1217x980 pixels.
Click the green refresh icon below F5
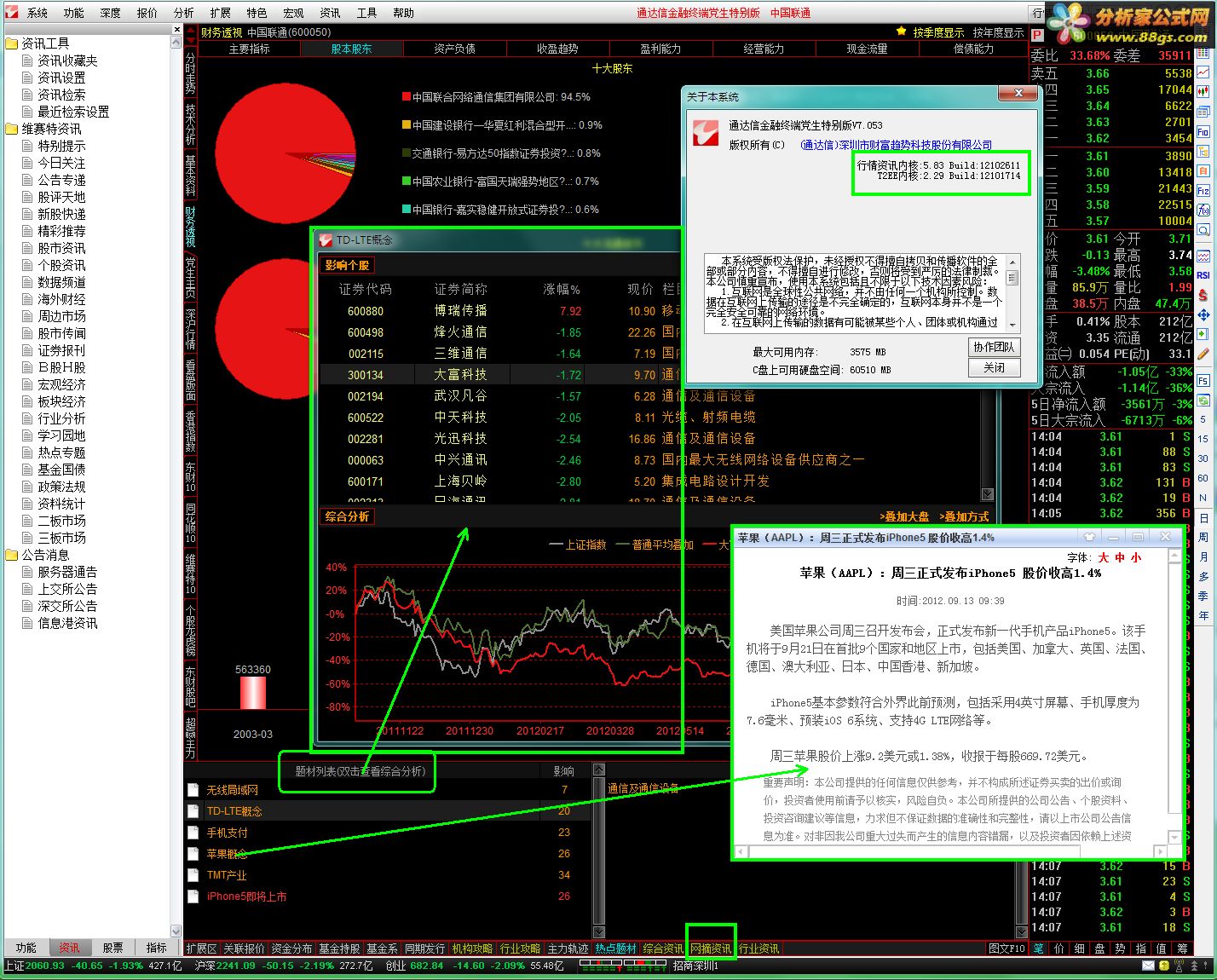pyautogui.click(x=1203, y=400)
